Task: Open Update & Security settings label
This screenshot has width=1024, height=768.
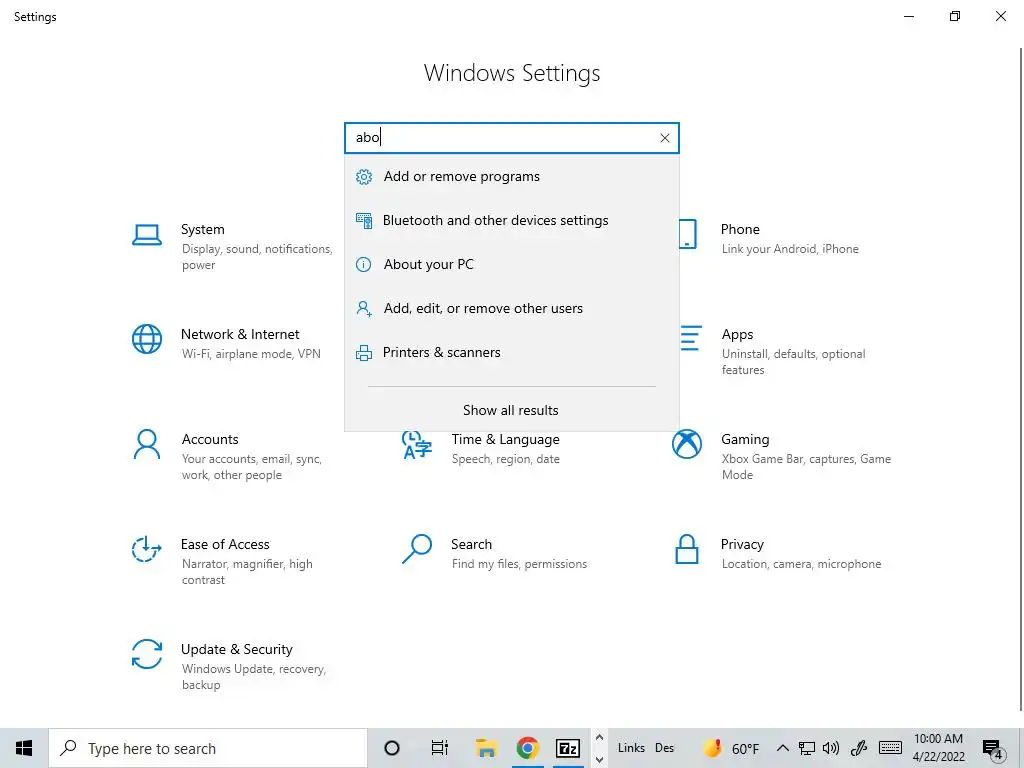Action: (x=236, y=649)
